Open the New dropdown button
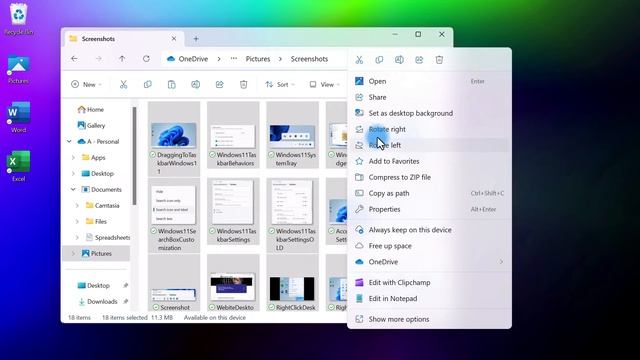 [x=86, y=84]
